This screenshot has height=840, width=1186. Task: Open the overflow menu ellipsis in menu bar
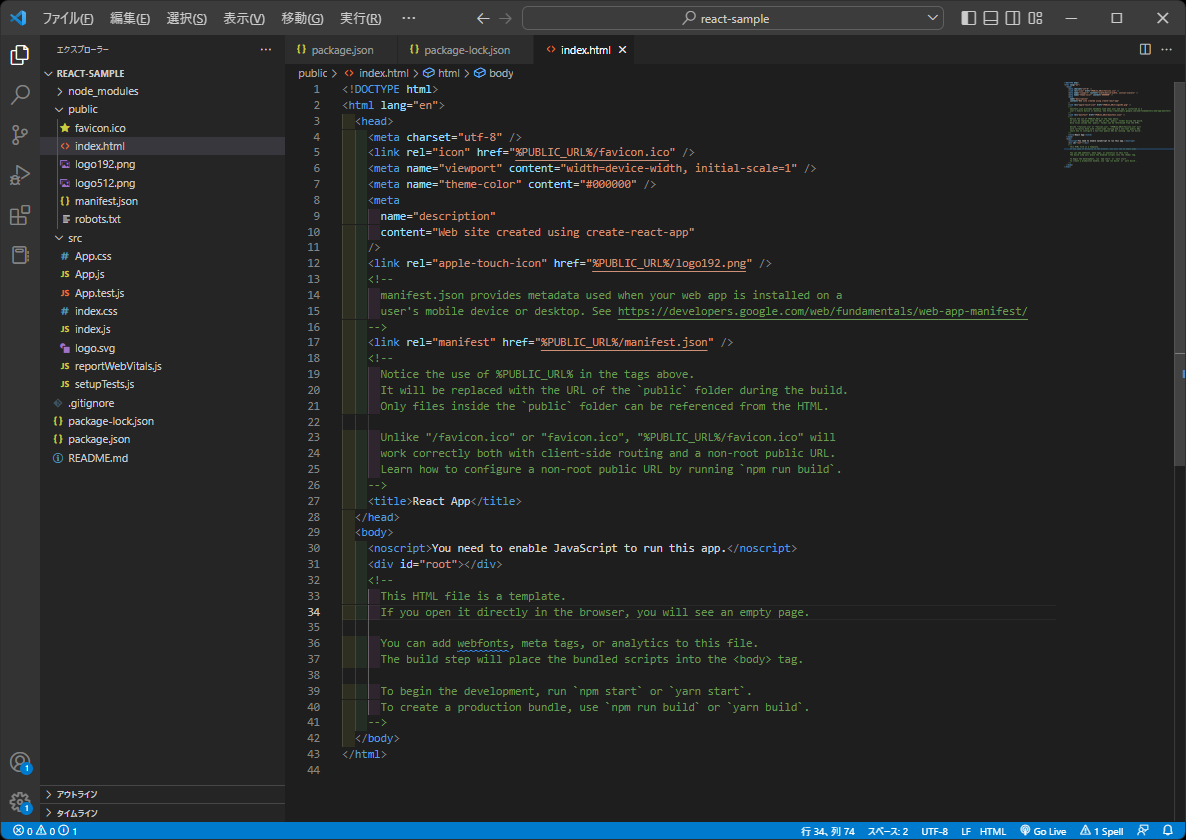[x=408, y=18]
